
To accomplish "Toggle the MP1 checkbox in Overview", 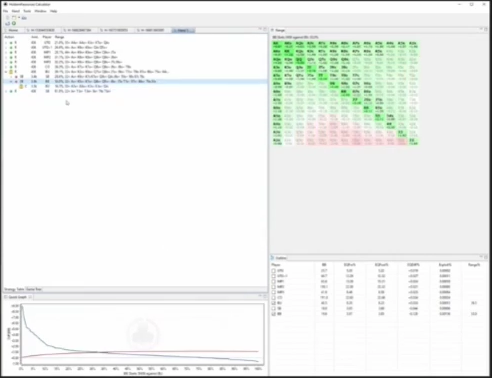I will pyautogui.click(x=274, y=281).
